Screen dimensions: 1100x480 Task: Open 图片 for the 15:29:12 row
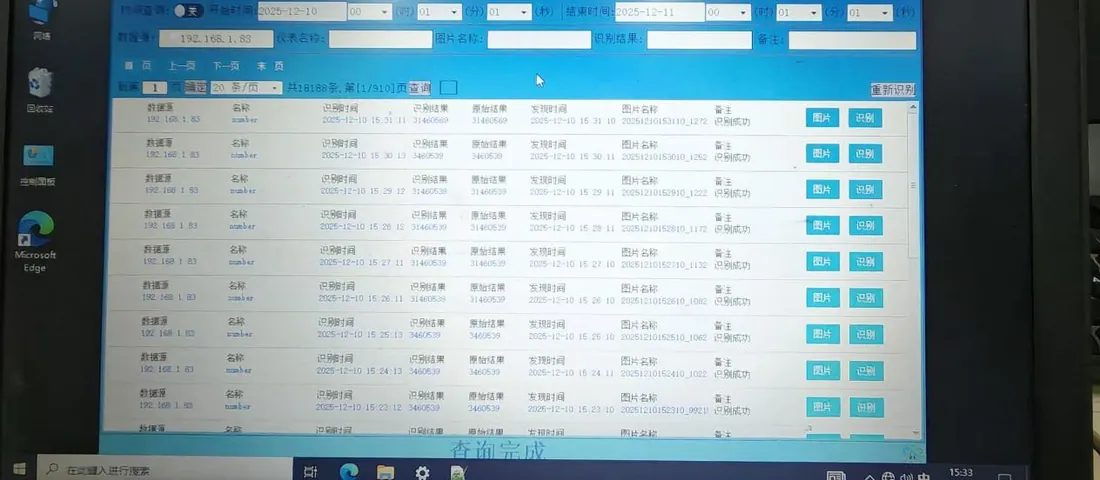tap(823, 189)
